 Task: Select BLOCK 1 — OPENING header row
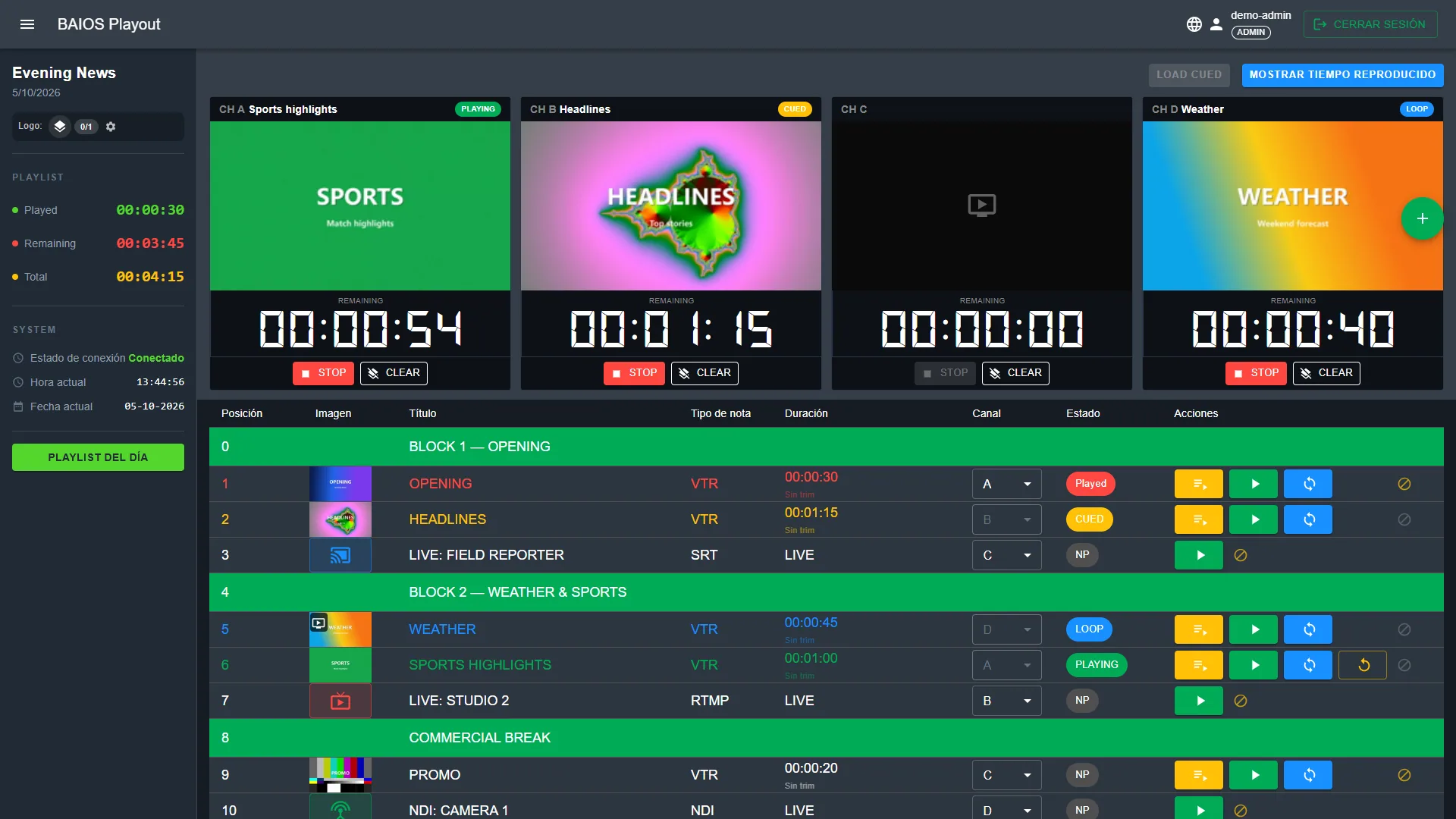pos(826,447)
